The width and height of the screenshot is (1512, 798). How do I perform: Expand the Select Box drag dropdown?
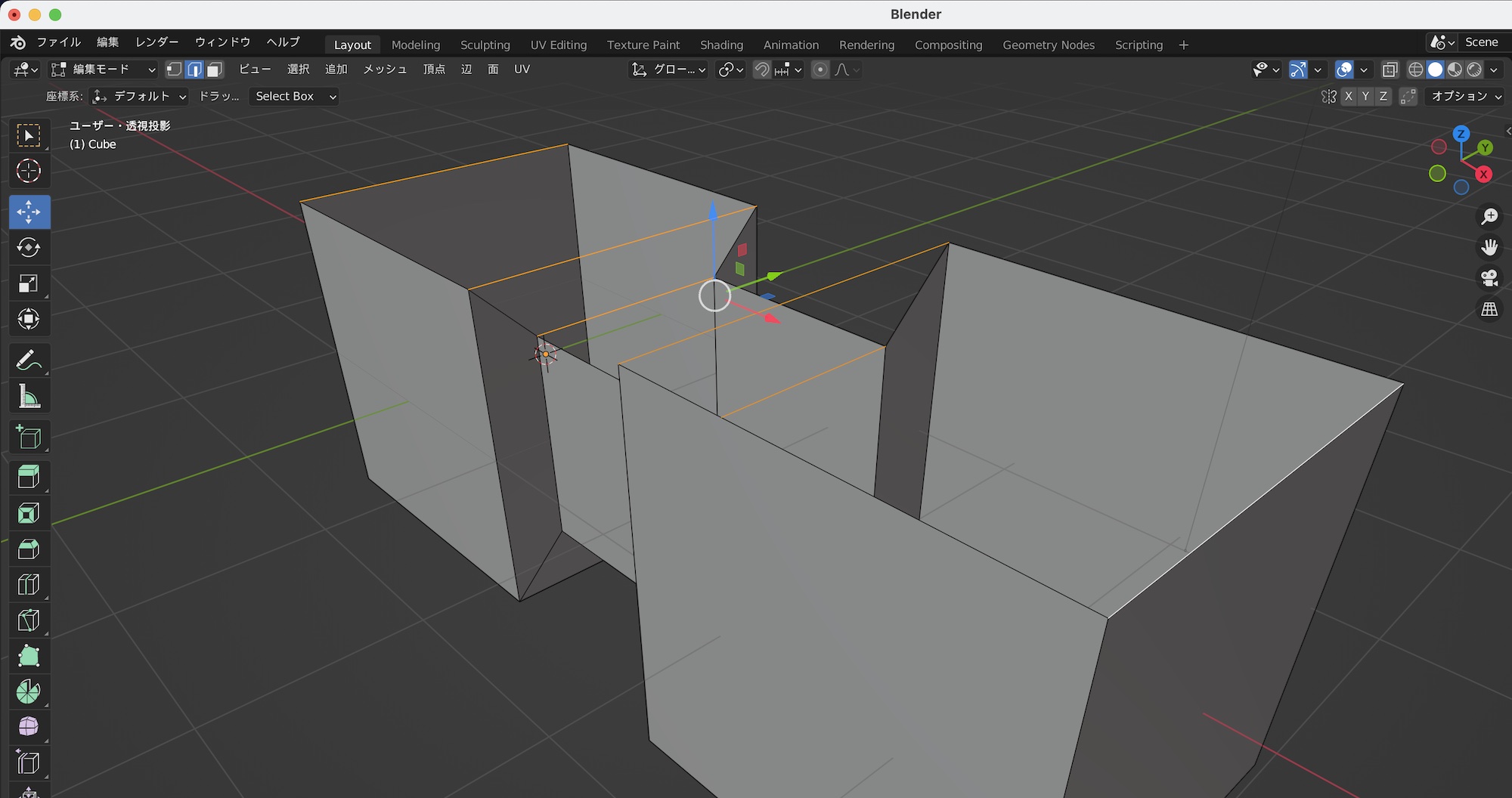pos(294,96)
